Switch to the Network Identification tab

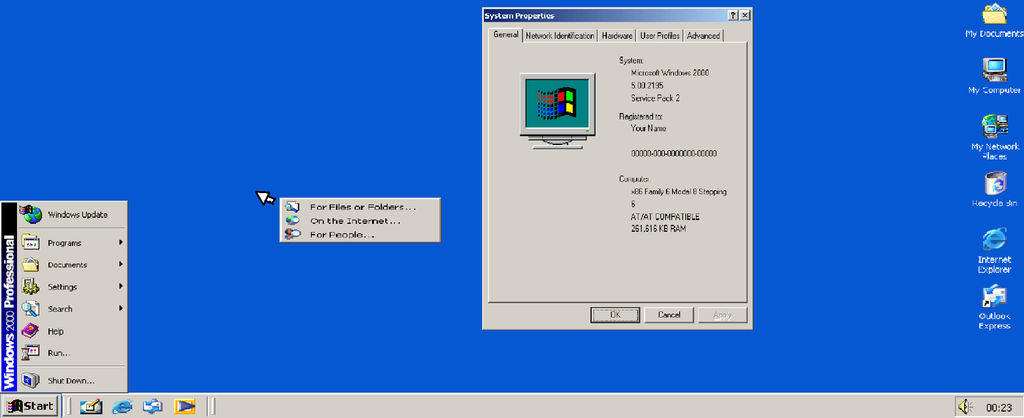[x=560, y=36]
